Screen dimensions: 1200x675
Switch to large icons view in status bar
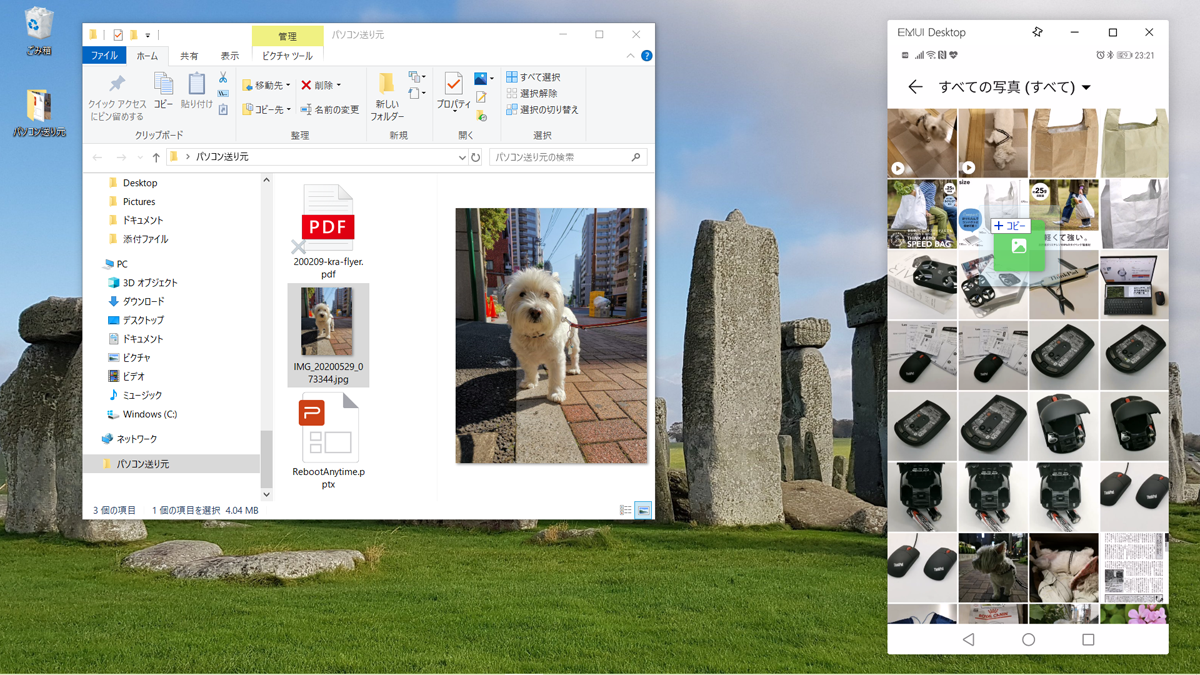pos(643,510)
